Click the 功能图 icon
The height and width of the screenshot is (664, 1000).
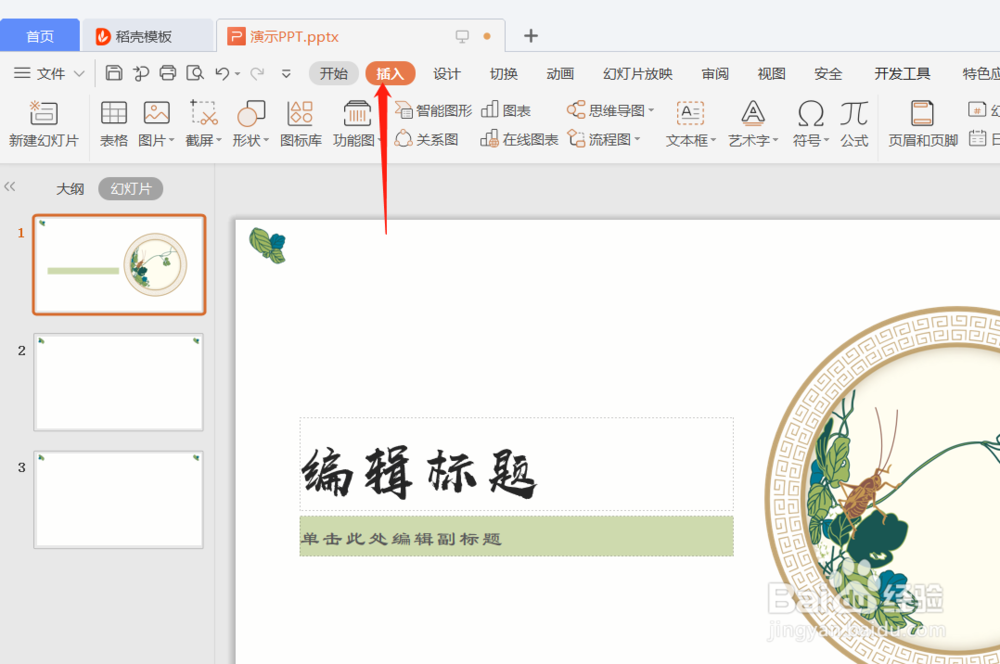point(357,113)
